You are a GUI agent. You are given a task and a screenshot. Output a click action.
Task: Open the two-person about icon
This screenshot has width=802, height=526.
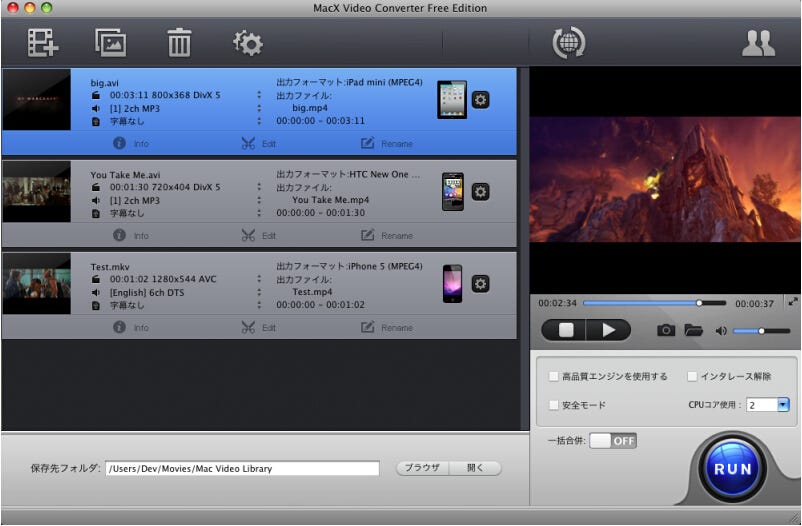point(759,43)
